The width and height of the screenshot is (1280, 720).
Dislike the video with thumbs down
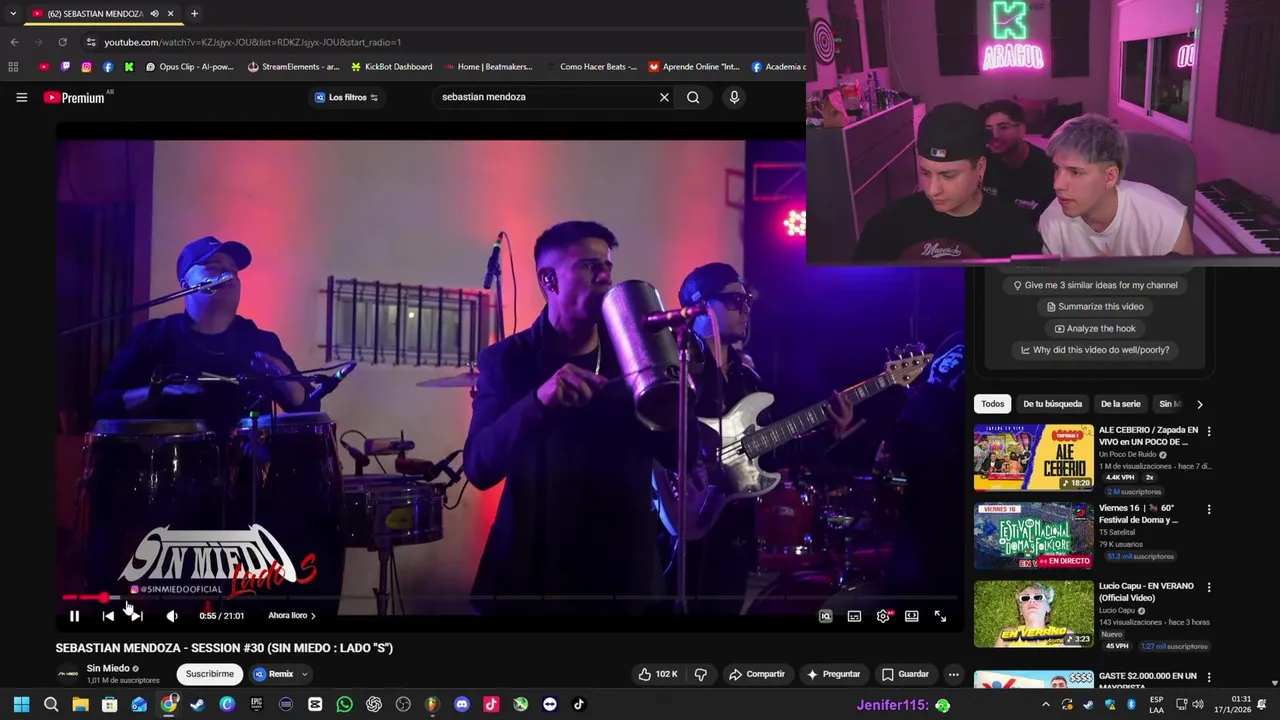coord(701,674)
